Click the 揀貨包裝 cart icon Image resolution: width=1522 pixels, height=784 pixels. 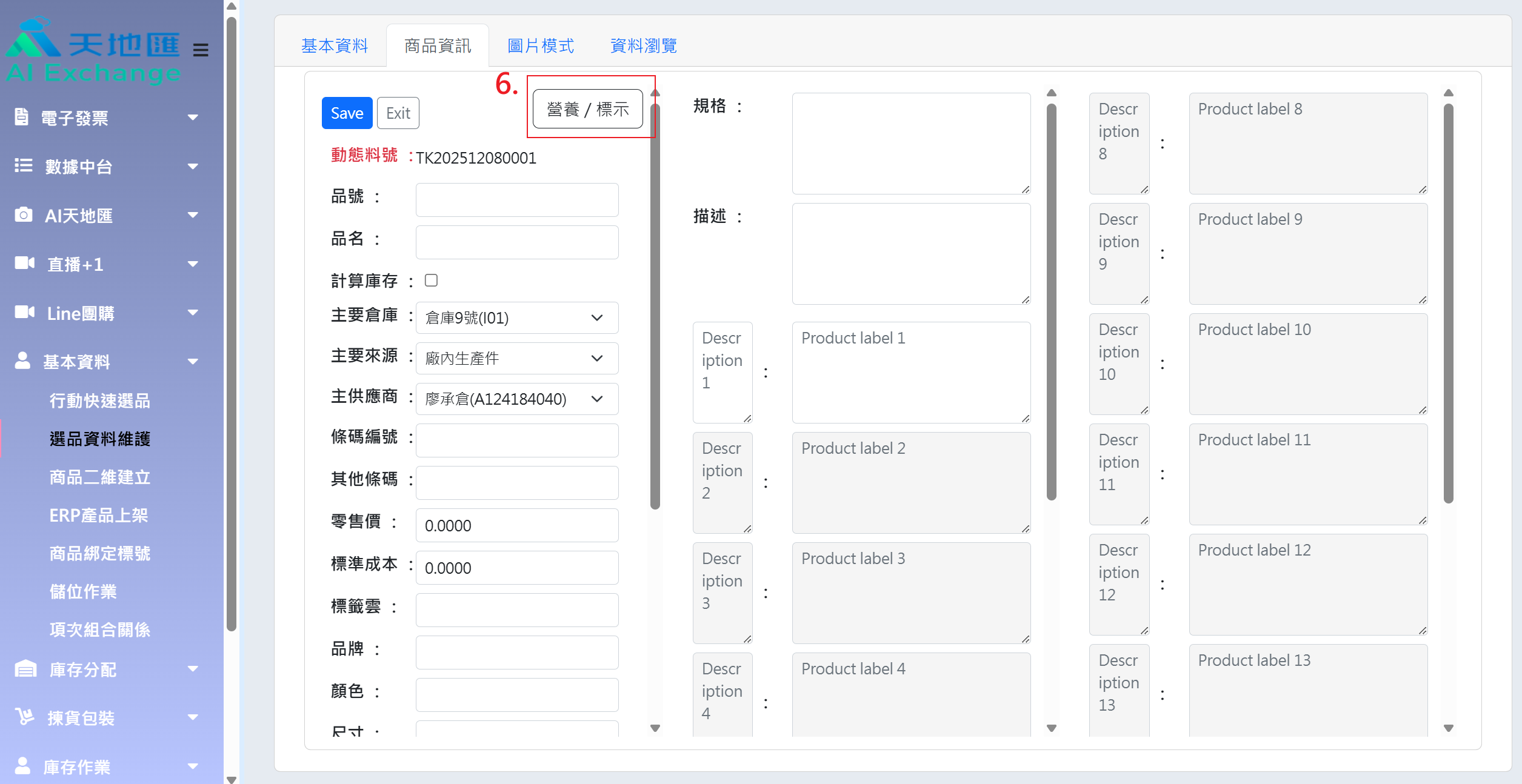pyautogui.click(x=25, y=717)
